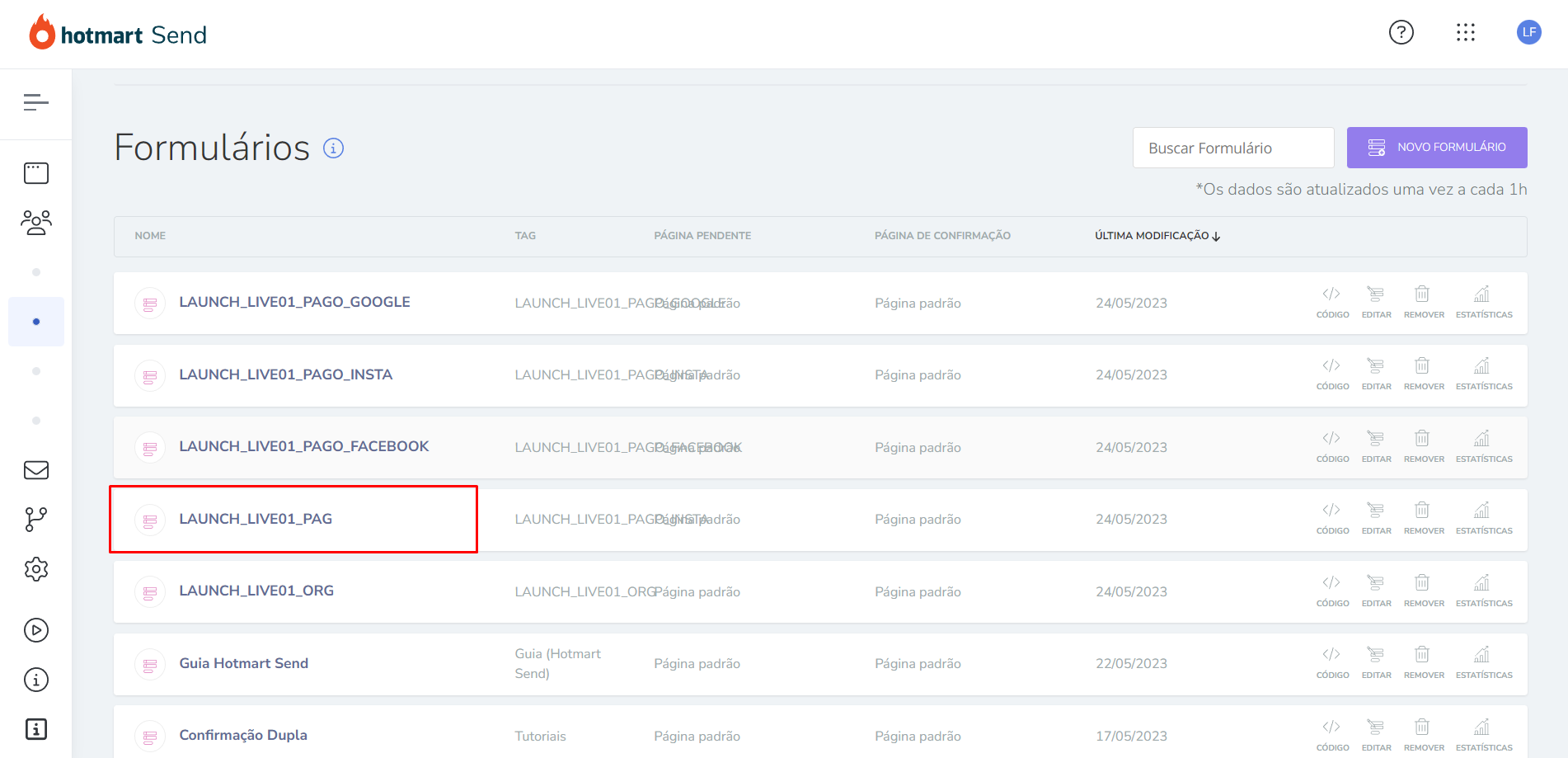
Task: Remove the LAUNCH_LIVE01_PAG form
Action: pos(1424,519)
